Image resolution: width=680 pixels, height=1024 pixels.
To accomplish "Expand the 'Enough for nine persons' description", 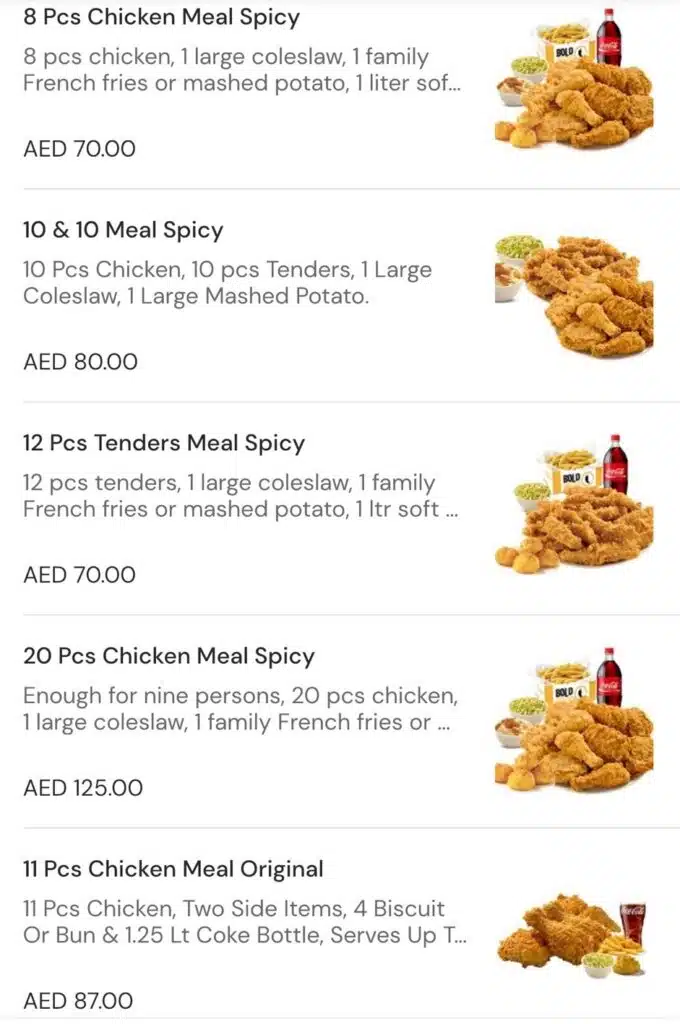I will click(x=240, y=709).
